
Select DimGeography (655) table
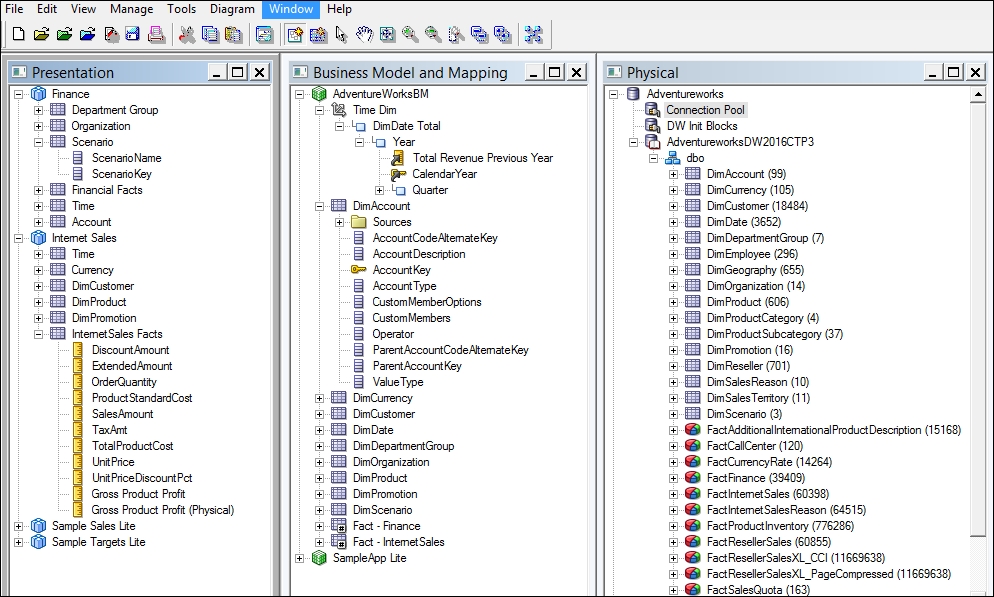tap(754, 270)
